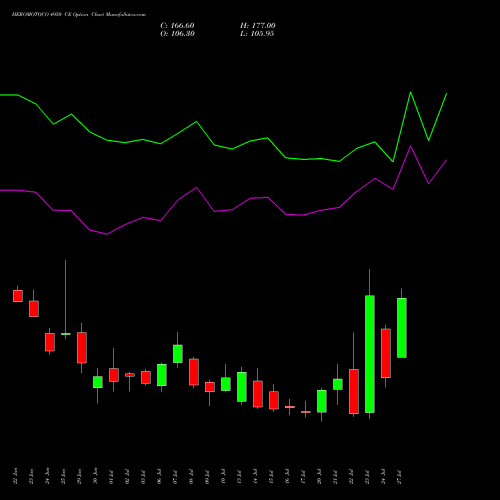Screen dimensions: 500x500
Task: Select the 27 Jul date label
Action: [400, 477]
